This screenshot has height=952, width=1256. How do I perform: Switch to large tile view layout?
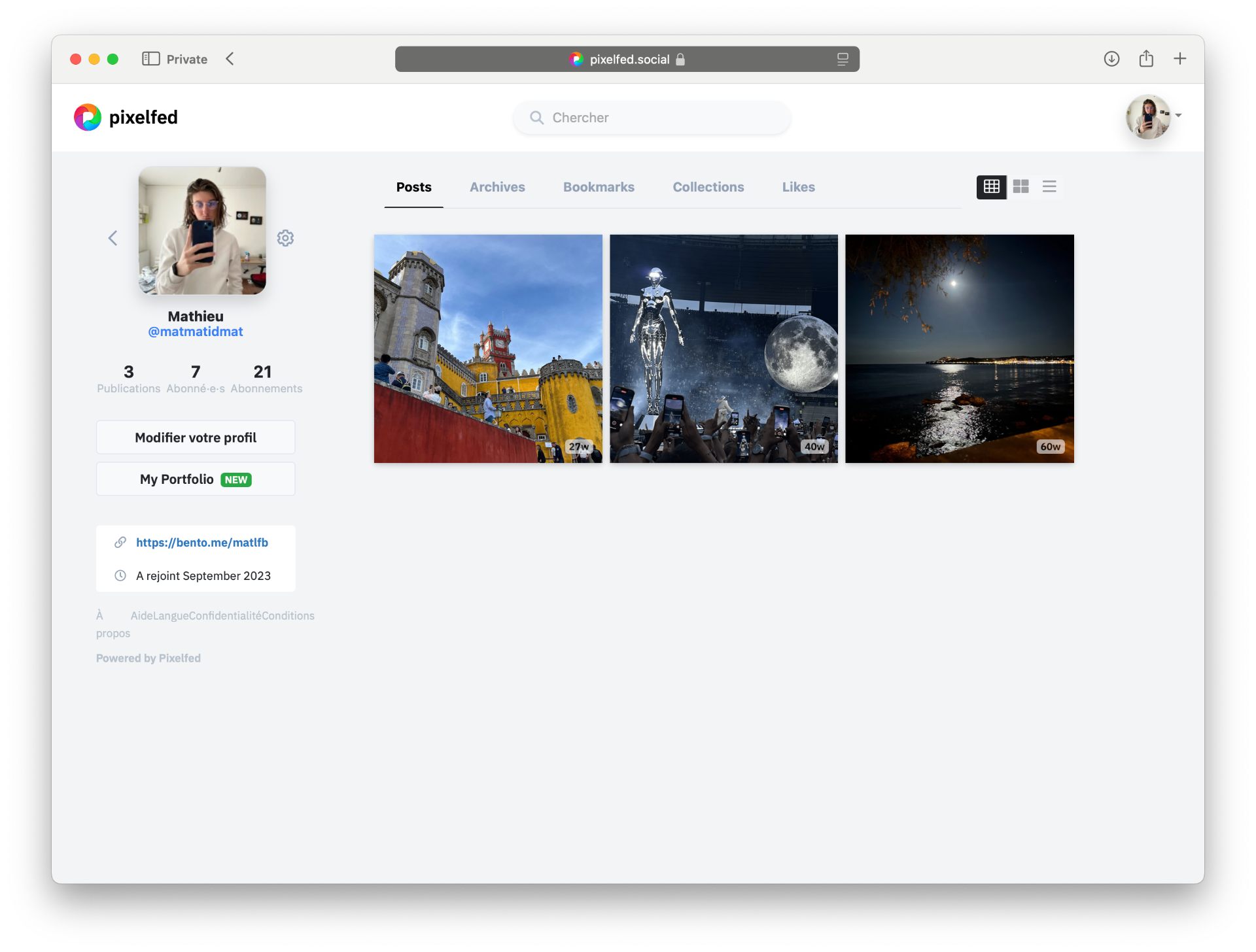click(x=1020, y=187)
